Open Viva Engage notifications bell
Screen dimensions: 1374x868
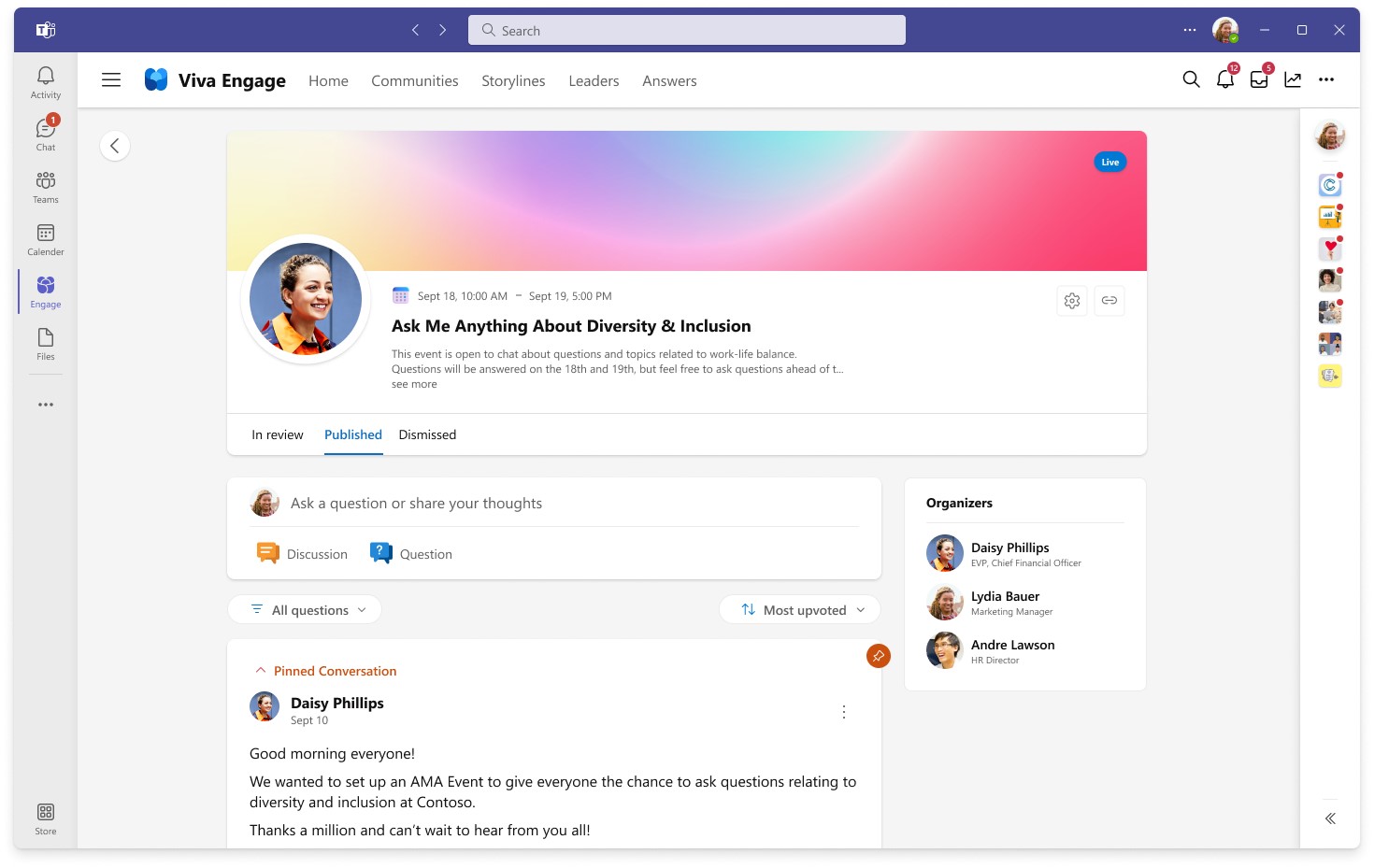point(1224,80)
